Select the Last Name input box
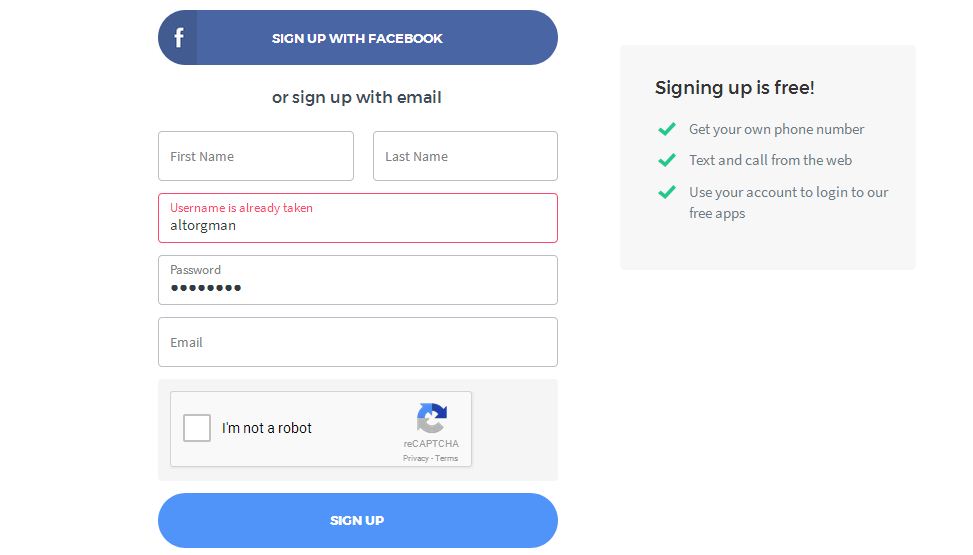 (x=465, y=156)
